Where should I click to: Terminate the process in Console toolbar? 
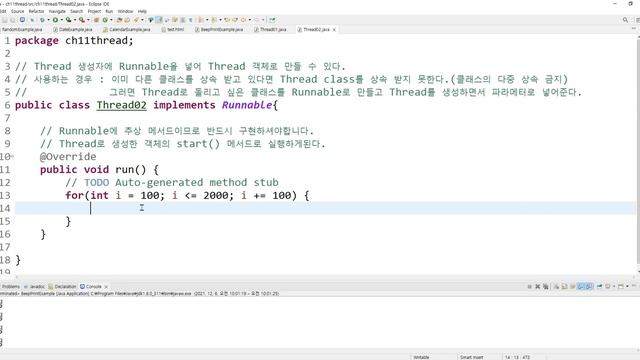(529, 287)
